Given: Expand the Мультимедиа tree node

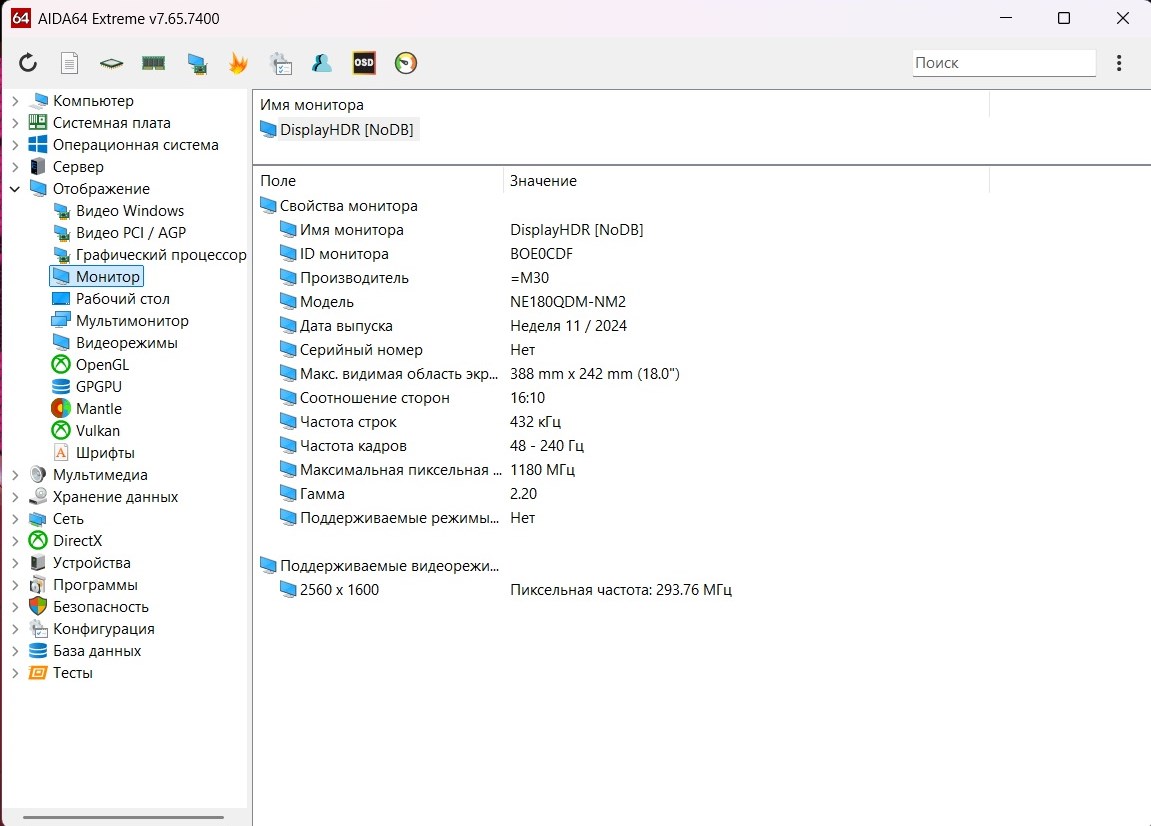Looking at the screenshot, I should pyautogui.click(x=15, y=475).
